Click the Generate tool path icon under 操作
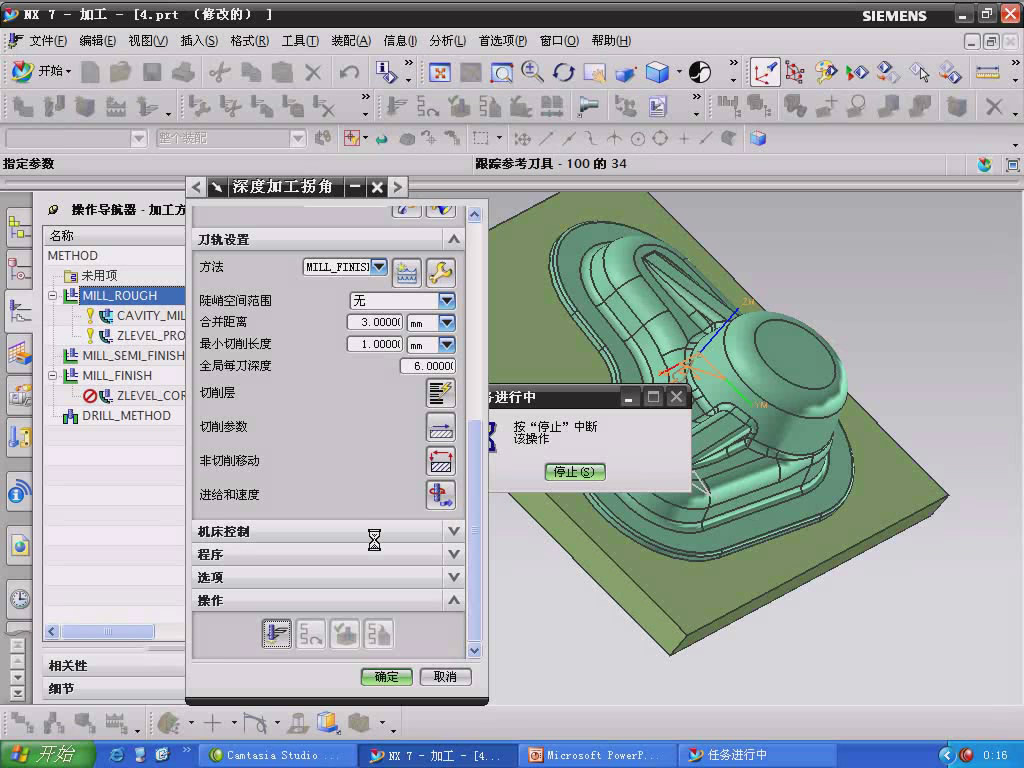 (x=276, y=633)
